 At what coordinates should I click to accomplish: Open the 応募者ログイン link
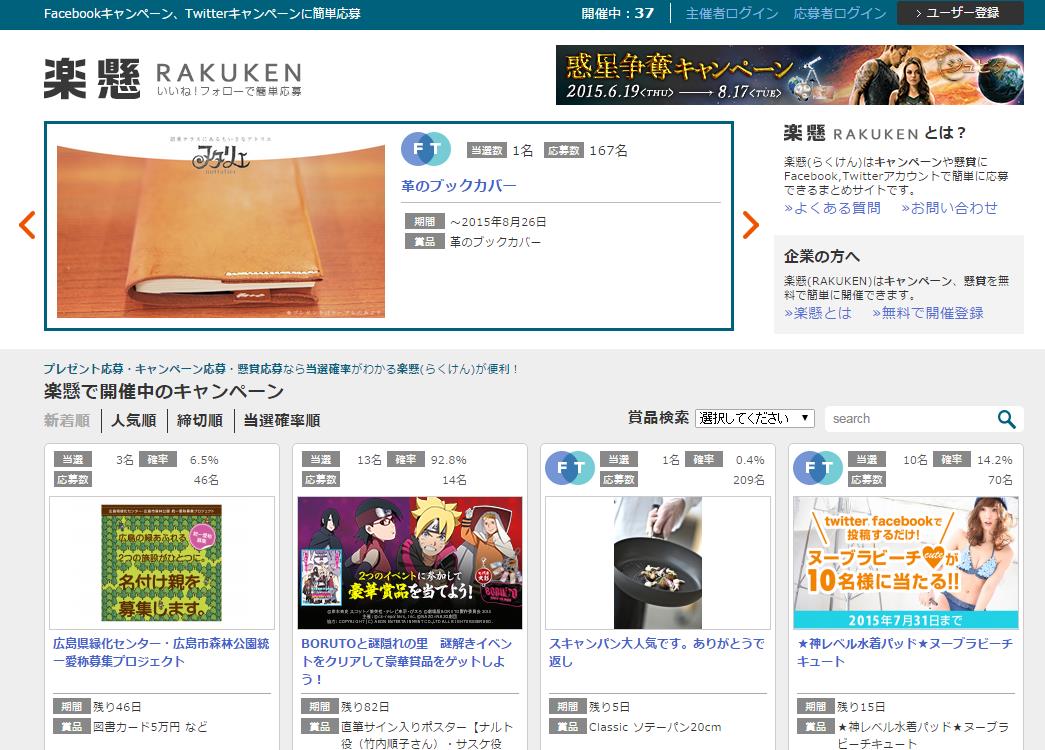tap(841, 14)
